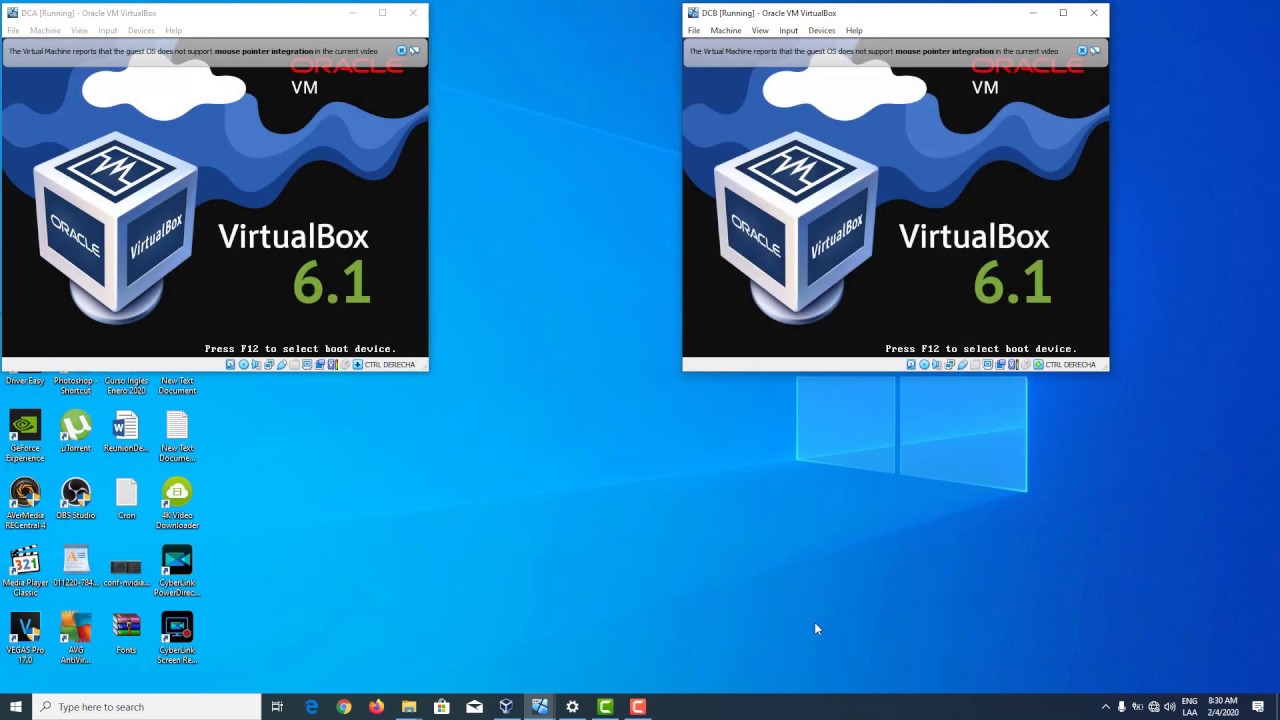
Task: Open the Help menu in DCA window
Action: [173, 30]
